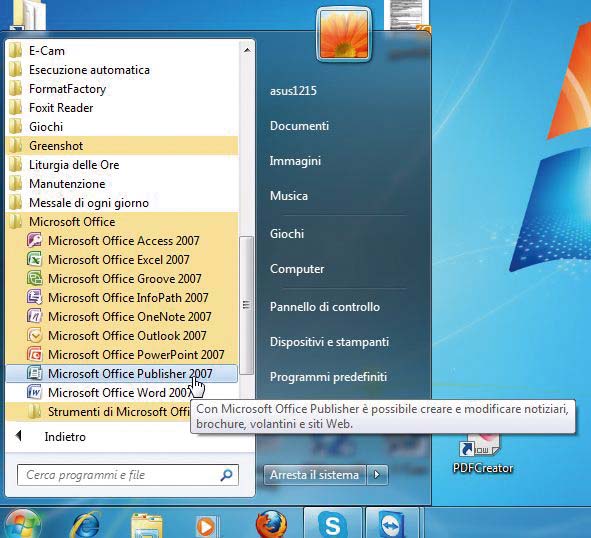Click the Esecuzione automatica folder icon

(x=15, y=70)
